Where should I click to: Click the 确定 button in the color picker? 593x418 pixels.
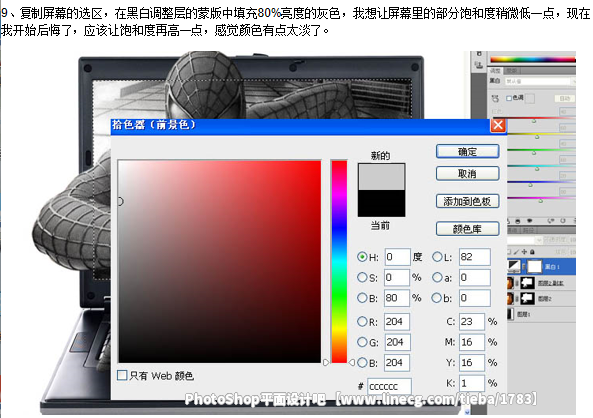[467, 151]
